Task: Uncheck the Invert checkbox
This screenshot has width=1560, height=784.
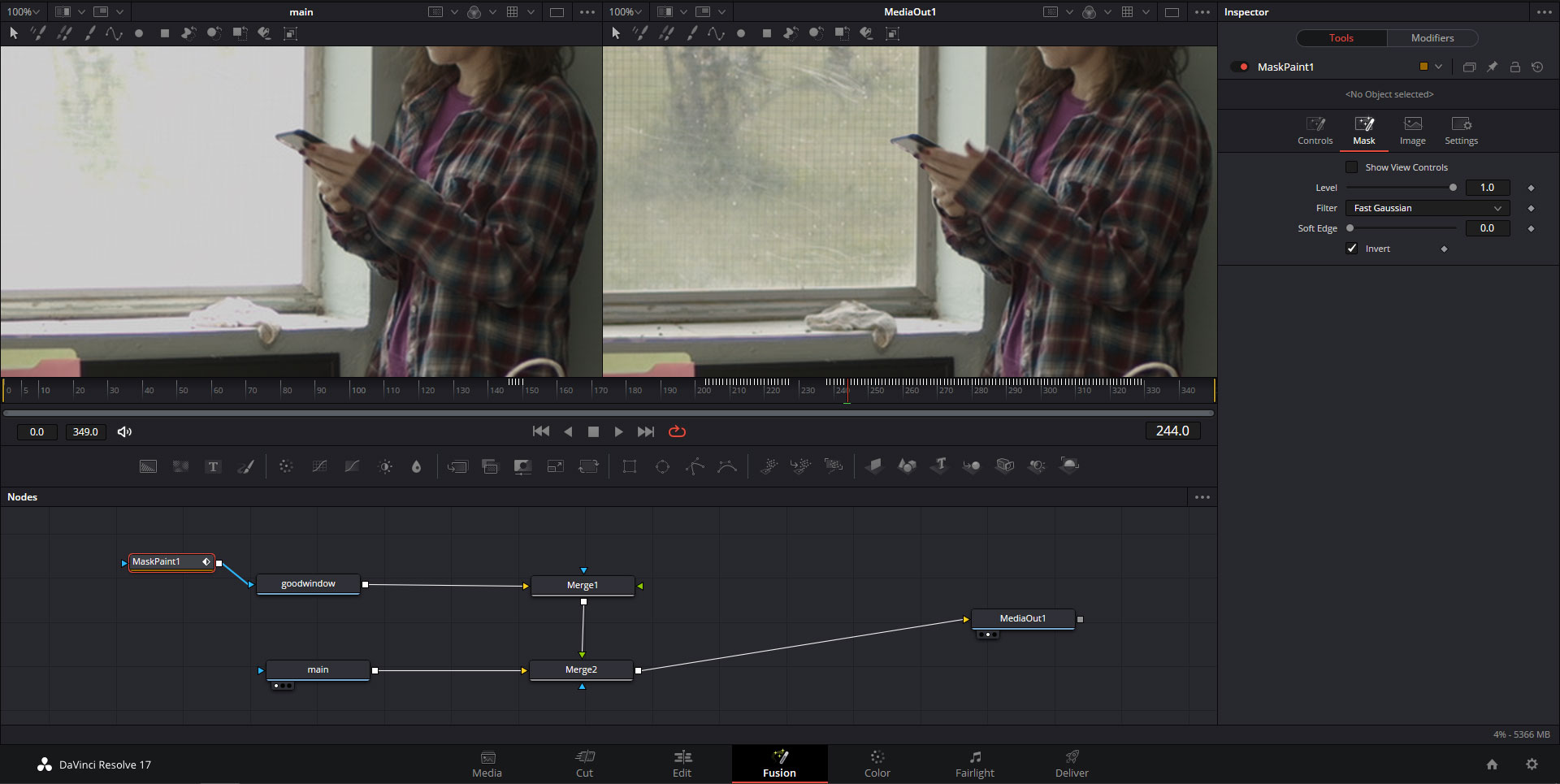Action: click(1352, 249)
